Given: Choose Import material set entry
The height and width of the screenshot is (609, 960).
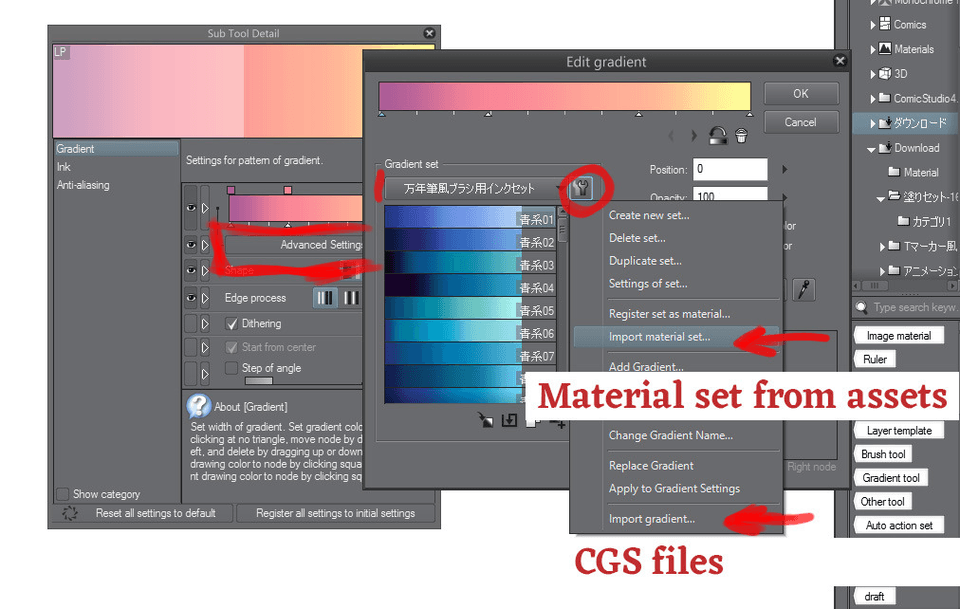Looking at the screenshot, I should [x=677, y=337].
